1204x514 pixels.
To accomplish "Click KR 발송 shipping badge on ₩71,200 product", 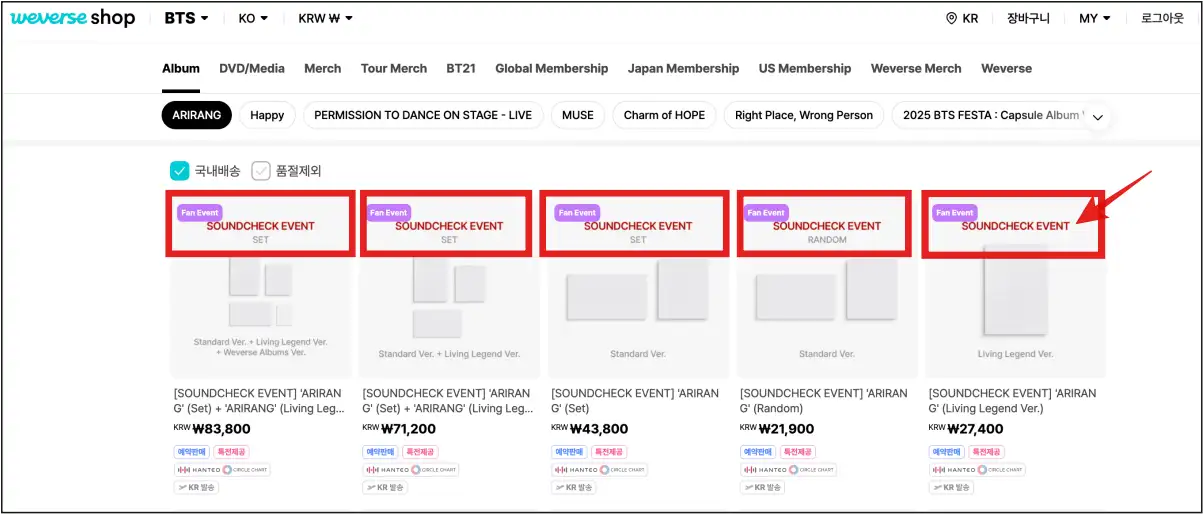I will point(385,487).
